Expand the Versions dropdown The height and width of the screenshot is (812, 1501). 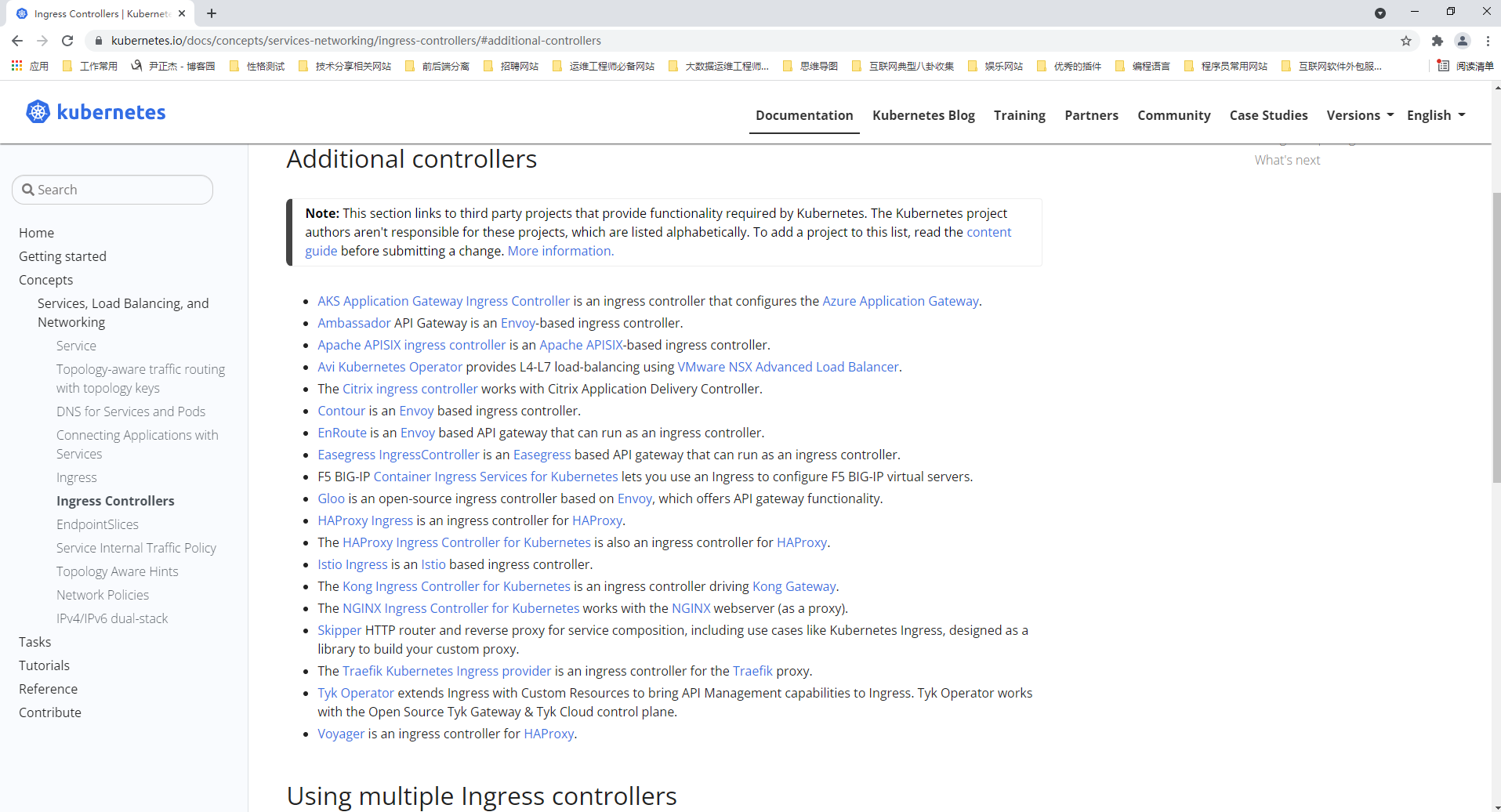point(1360,115)
